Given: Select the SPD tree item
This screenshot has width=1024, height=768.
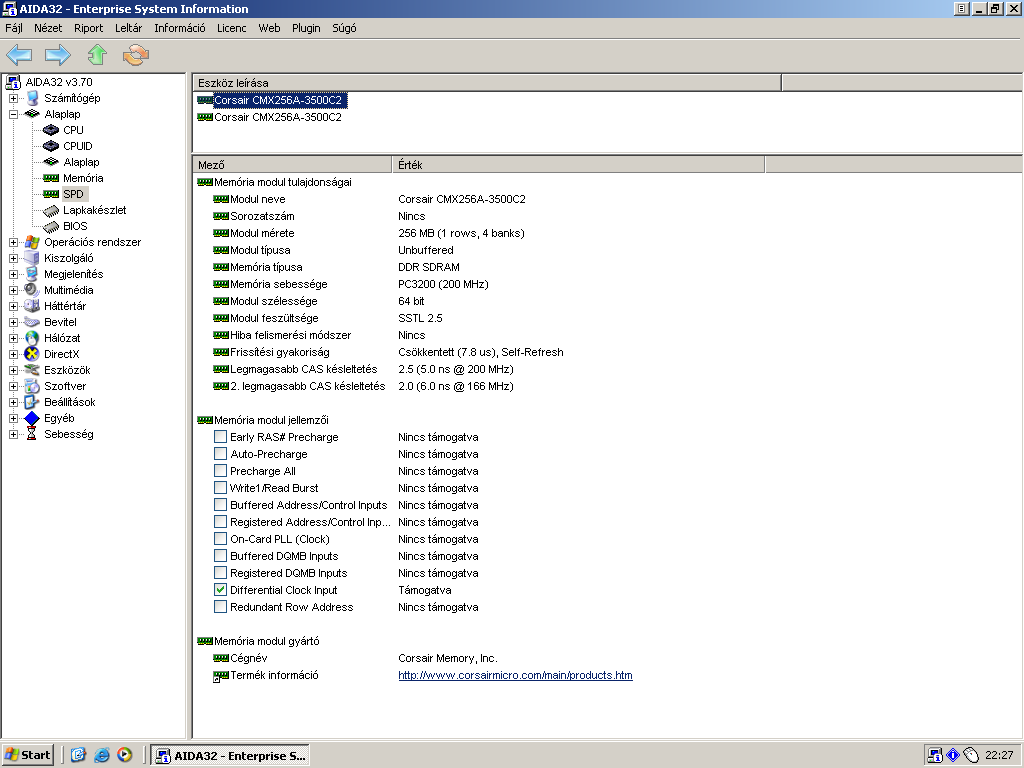Looking at the screenshot, I should [73, 194].
